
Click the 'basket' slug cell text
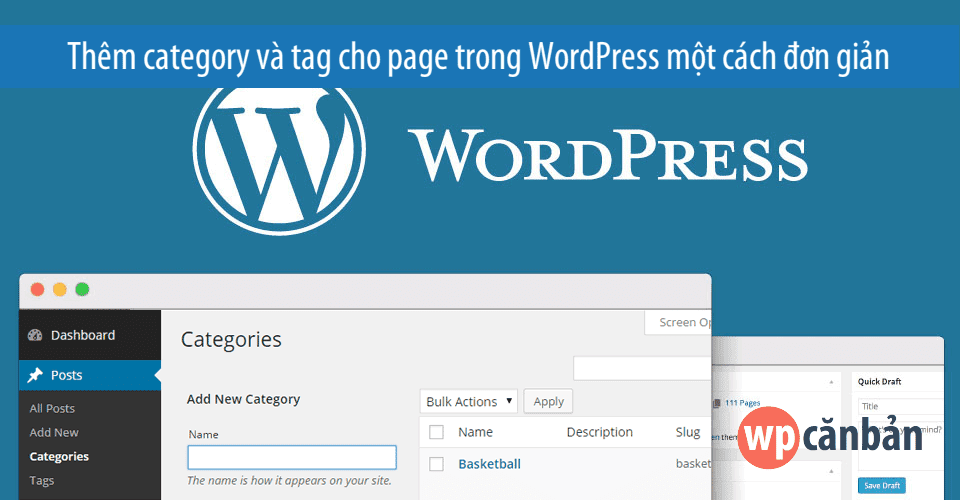[x=693, y=464]
